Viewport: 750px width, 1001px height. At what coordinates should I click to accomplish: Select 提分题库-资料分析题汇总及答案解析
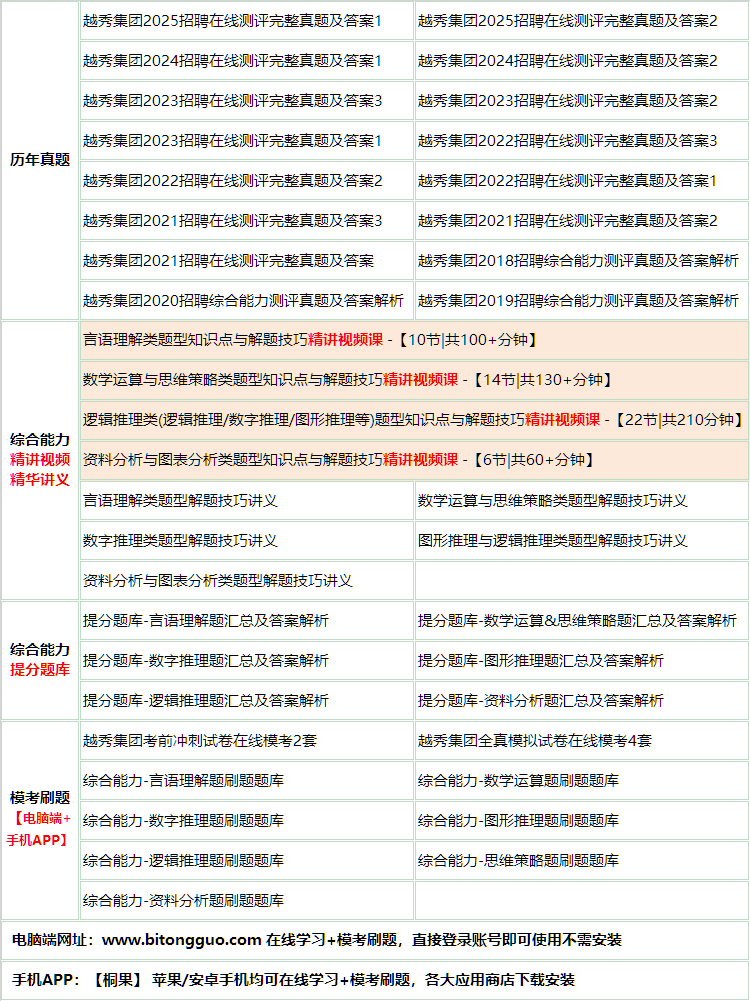tap(541, 700)
